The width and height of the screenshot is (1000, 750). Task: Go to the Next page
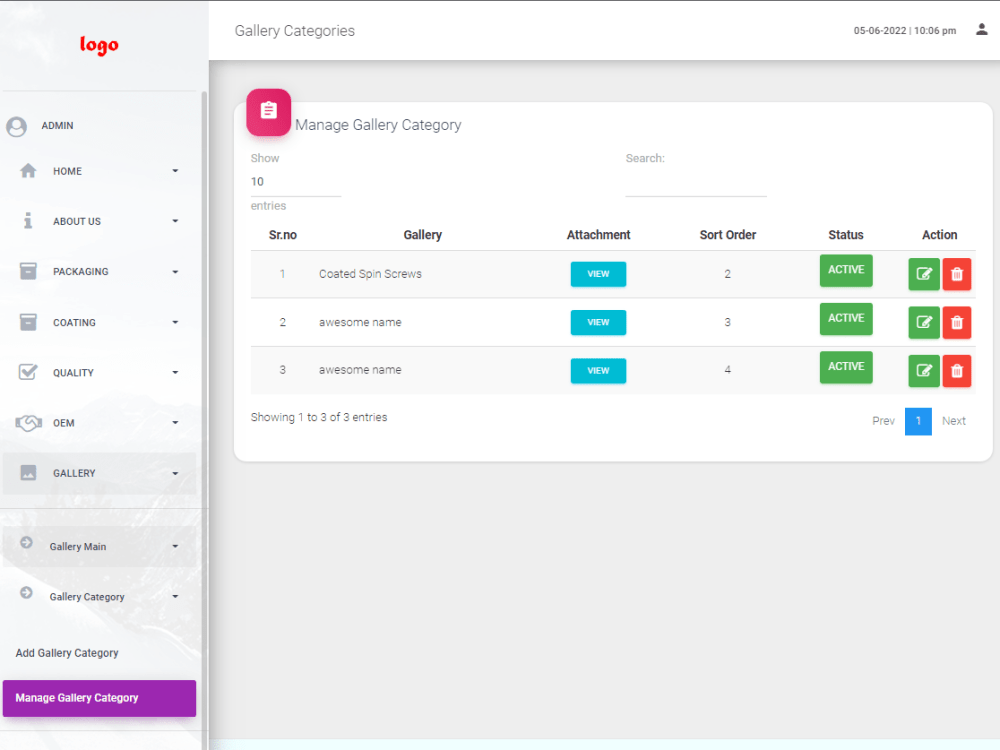[x=954, y=421]
